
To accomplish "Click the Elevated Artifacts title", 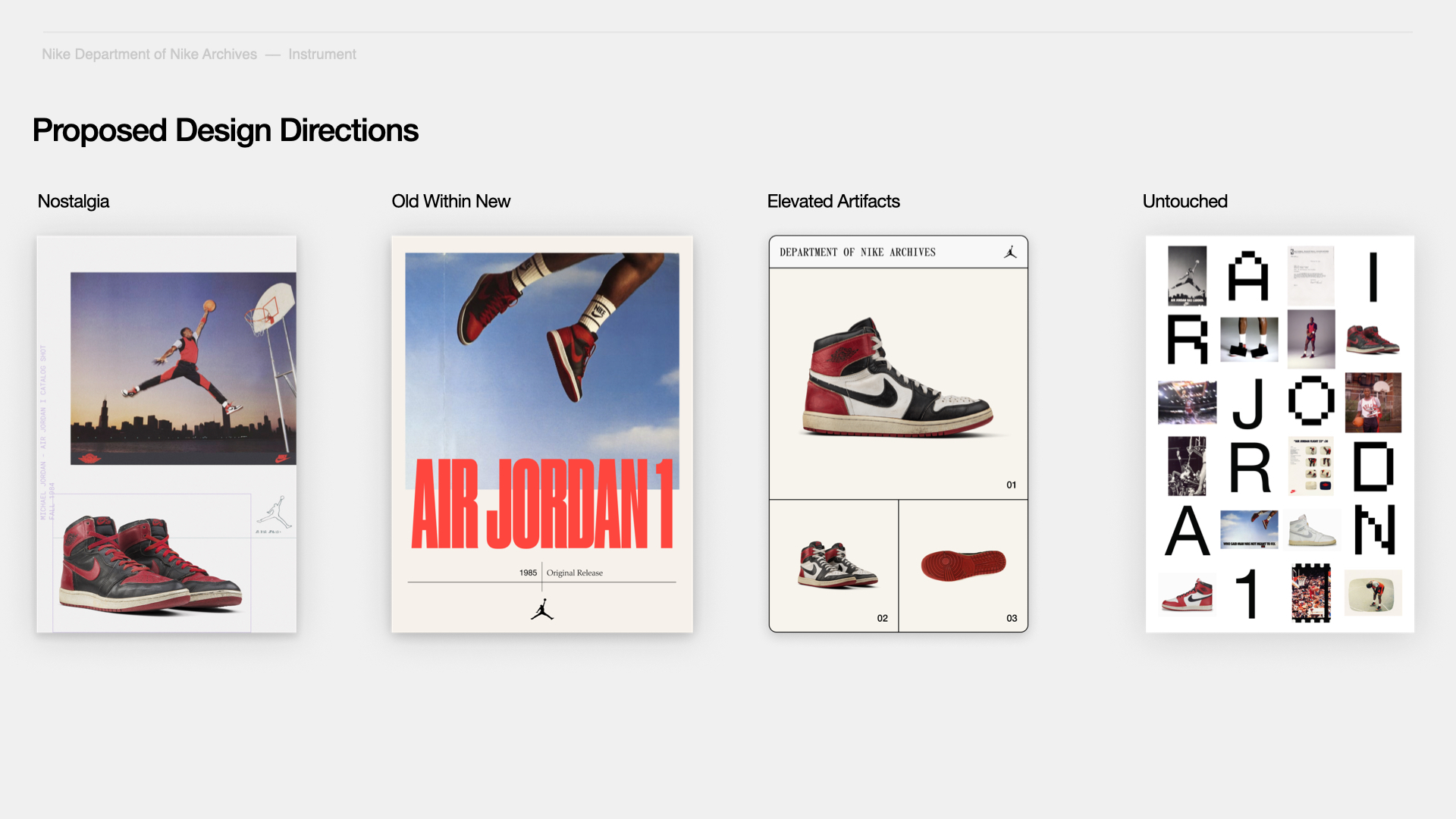I will click(x=833, y=201).
